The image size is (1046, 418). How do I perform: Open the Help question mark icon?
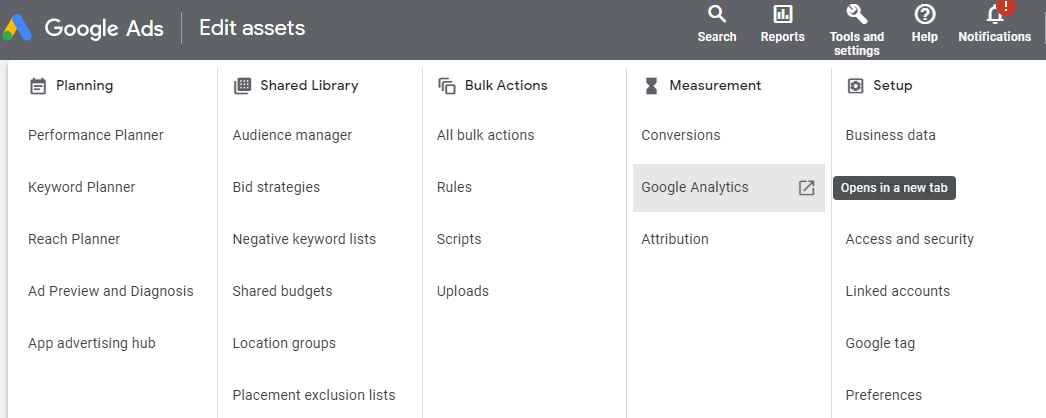tap(925, 14)
